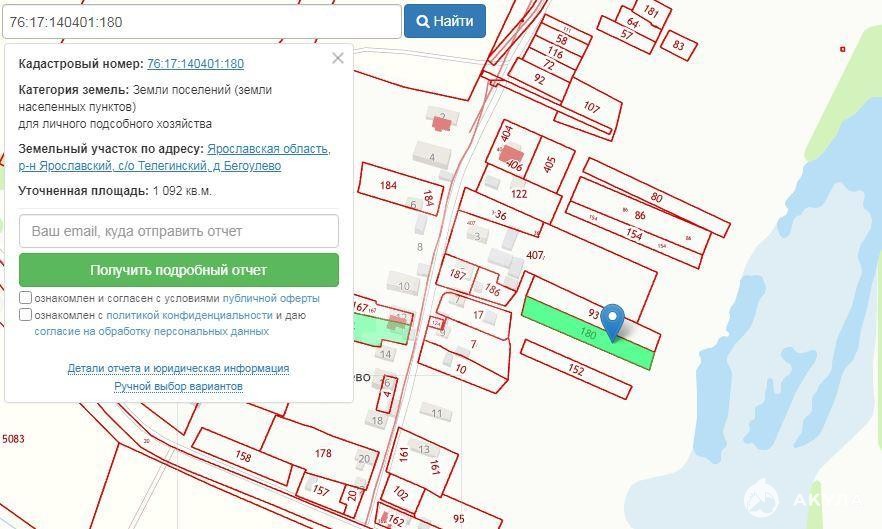This screenshot has width=882, height=529.
Task: Select parcel 157 on the map
Action: [321, 490]
